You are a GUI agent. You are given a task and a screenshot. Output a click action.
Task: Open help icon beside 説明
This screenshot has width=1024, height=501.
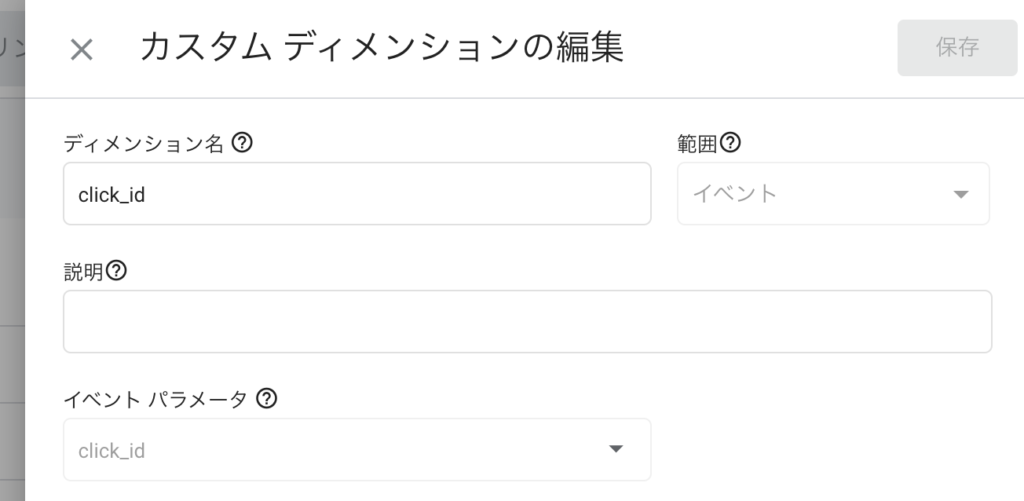pos(116,270)
